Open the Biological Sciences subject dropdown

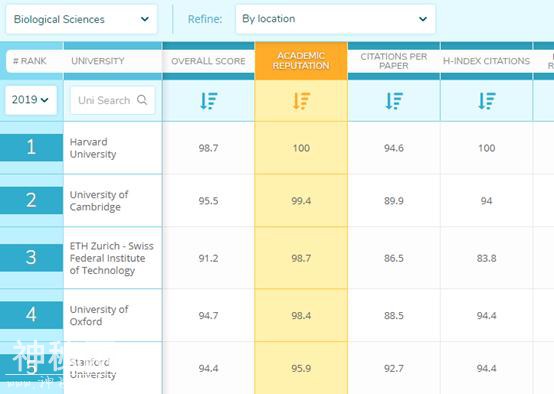coord(81,19)
